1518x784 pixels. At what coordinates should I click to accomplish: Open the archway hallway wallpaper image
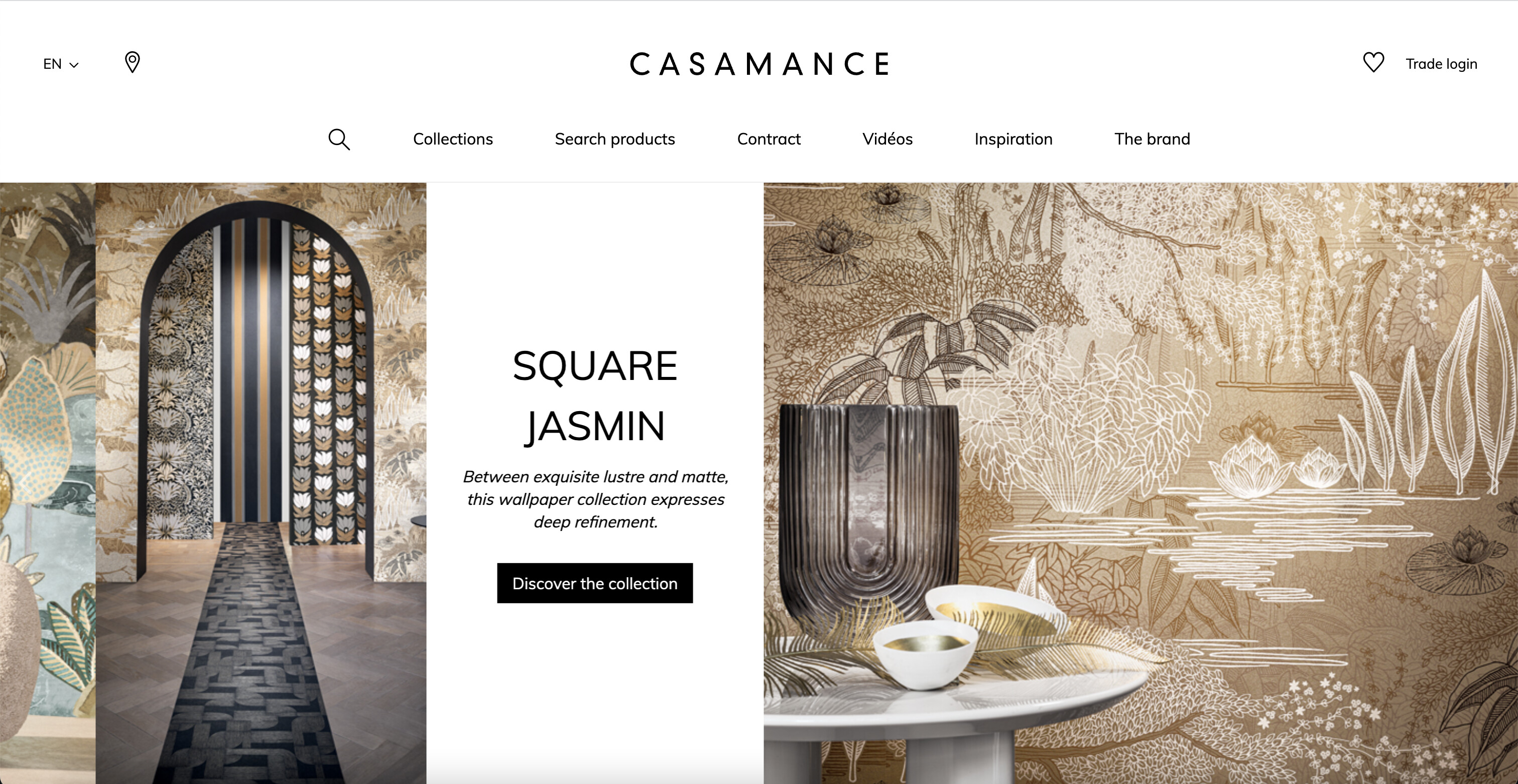(261, 483)
